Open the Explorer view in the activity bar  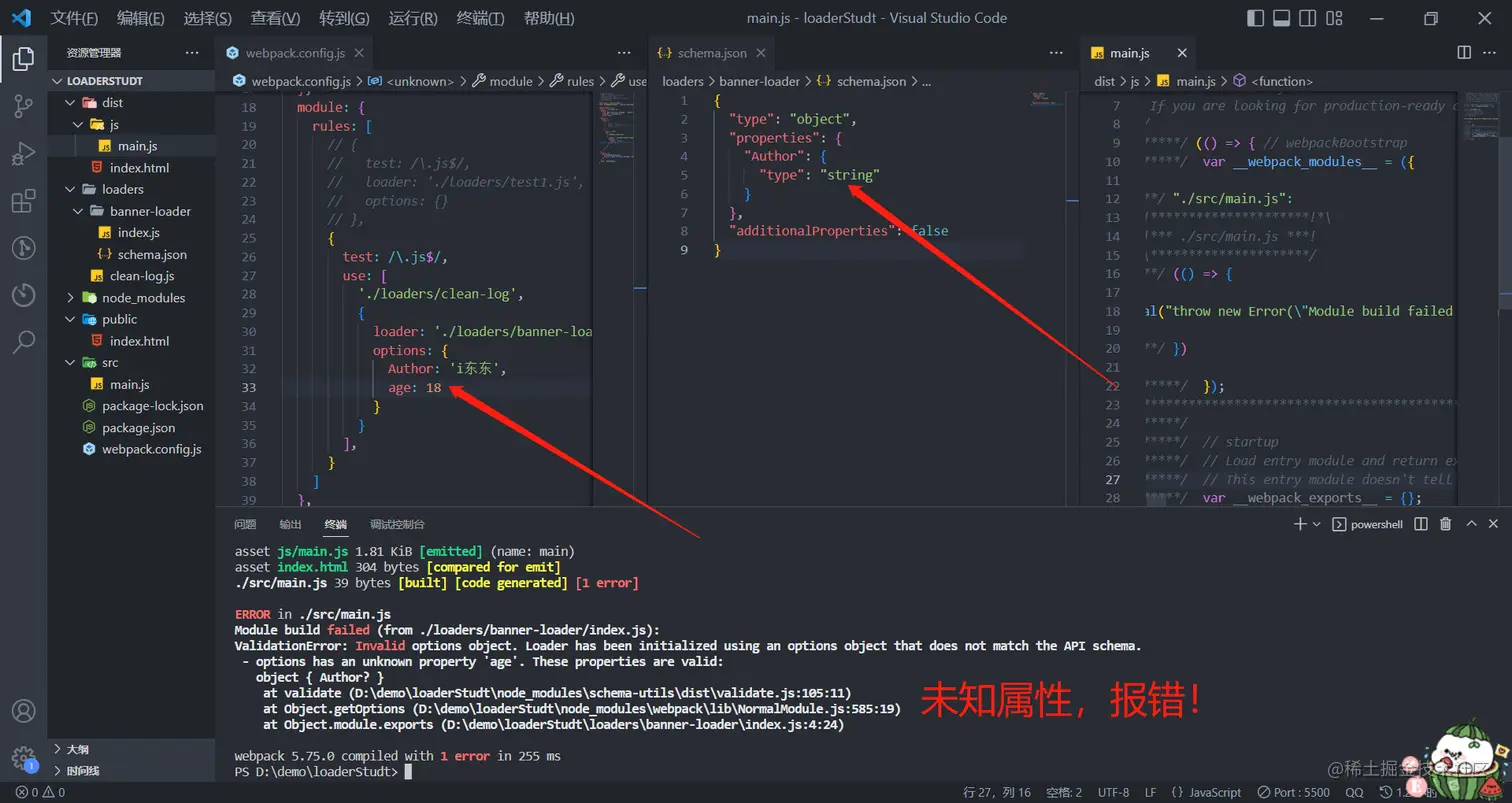click(x=23, y=59)
